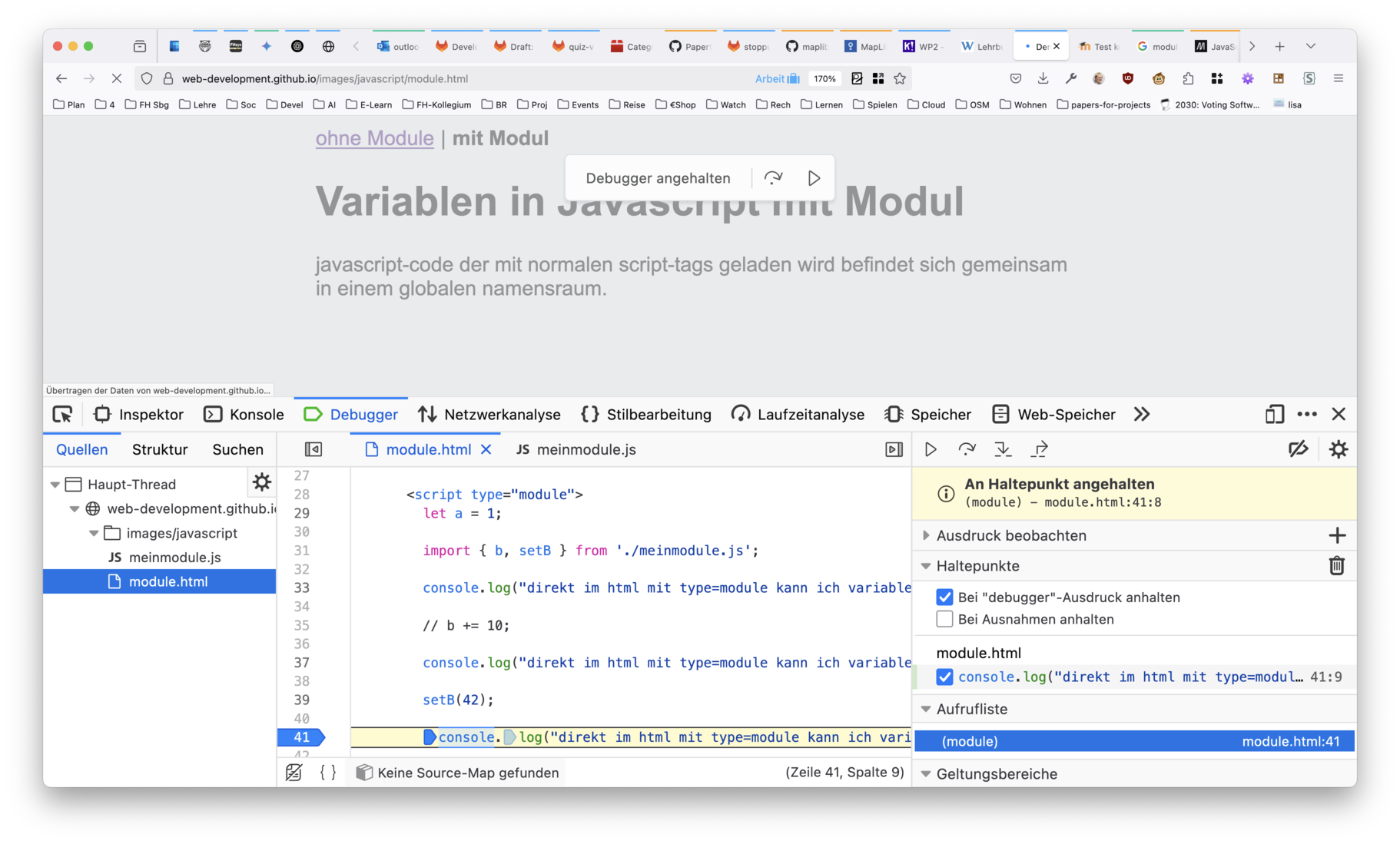The image size is (1400, 844).
Task: Collapse images/javascript folder node
Action: pos(94,533)
